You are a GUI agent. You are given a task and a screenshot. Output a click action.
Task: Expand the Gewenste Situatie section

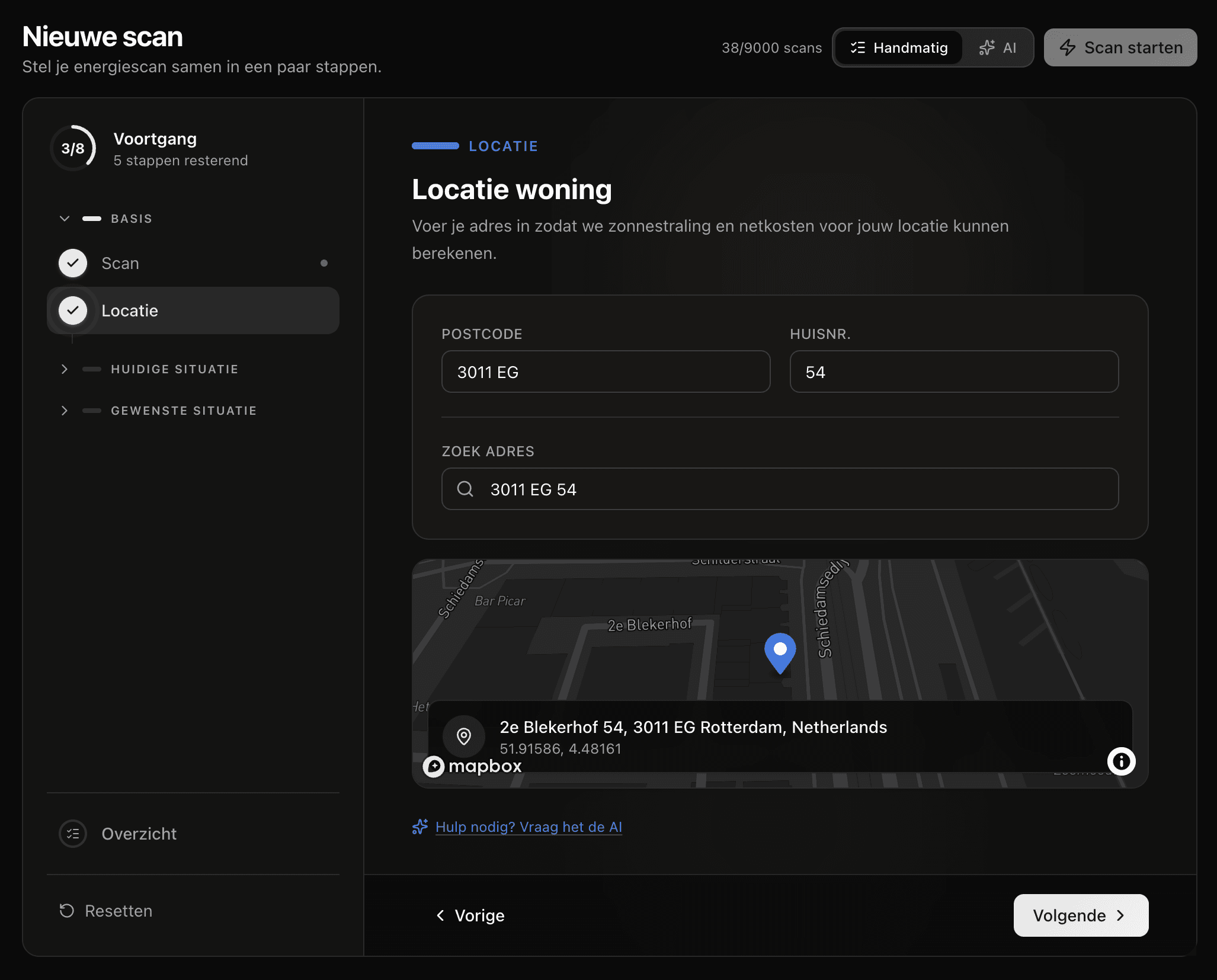click(65, 411)
